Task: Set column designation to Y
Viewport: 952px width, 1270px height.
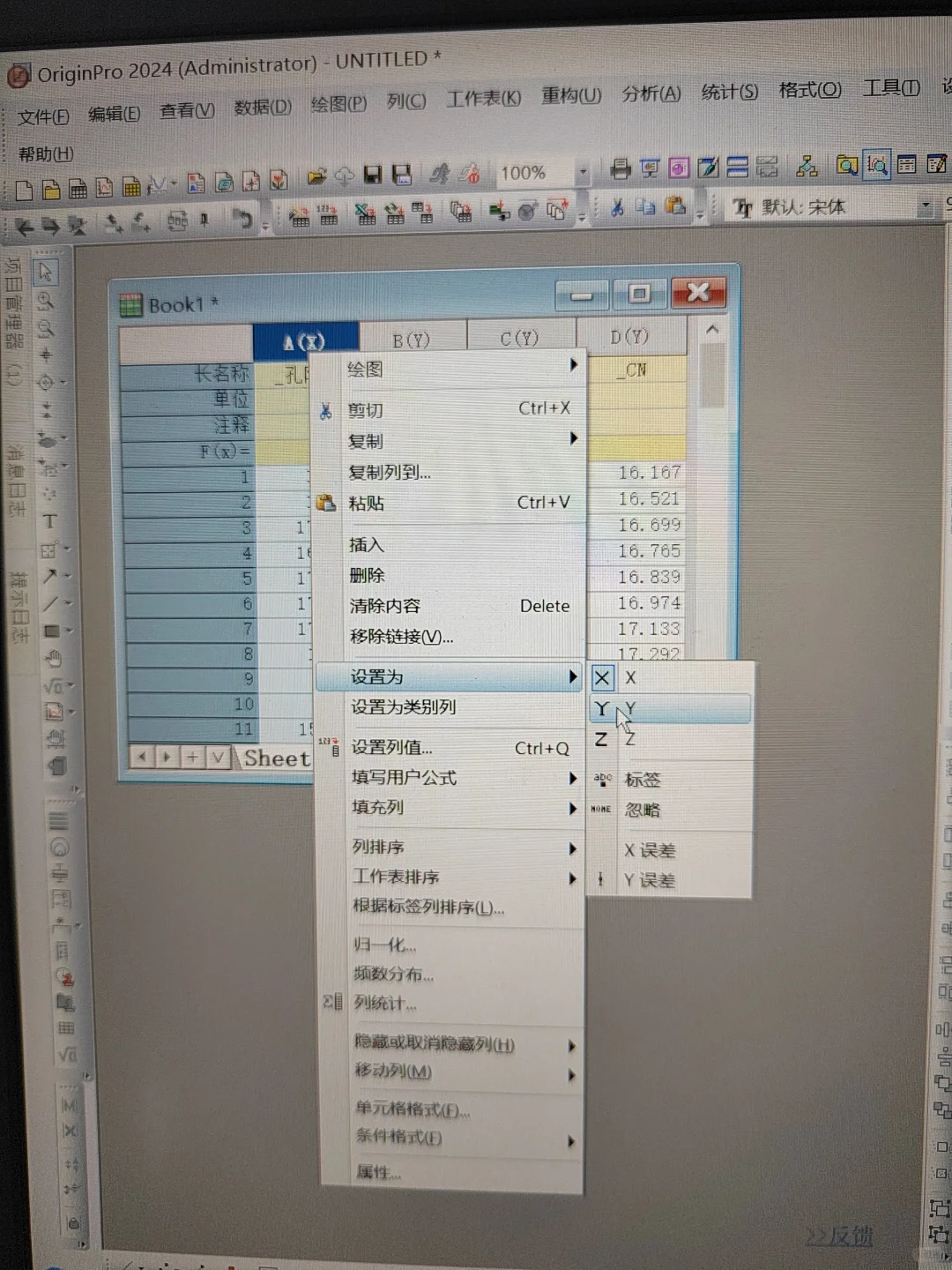Action: tap(670, 708)
